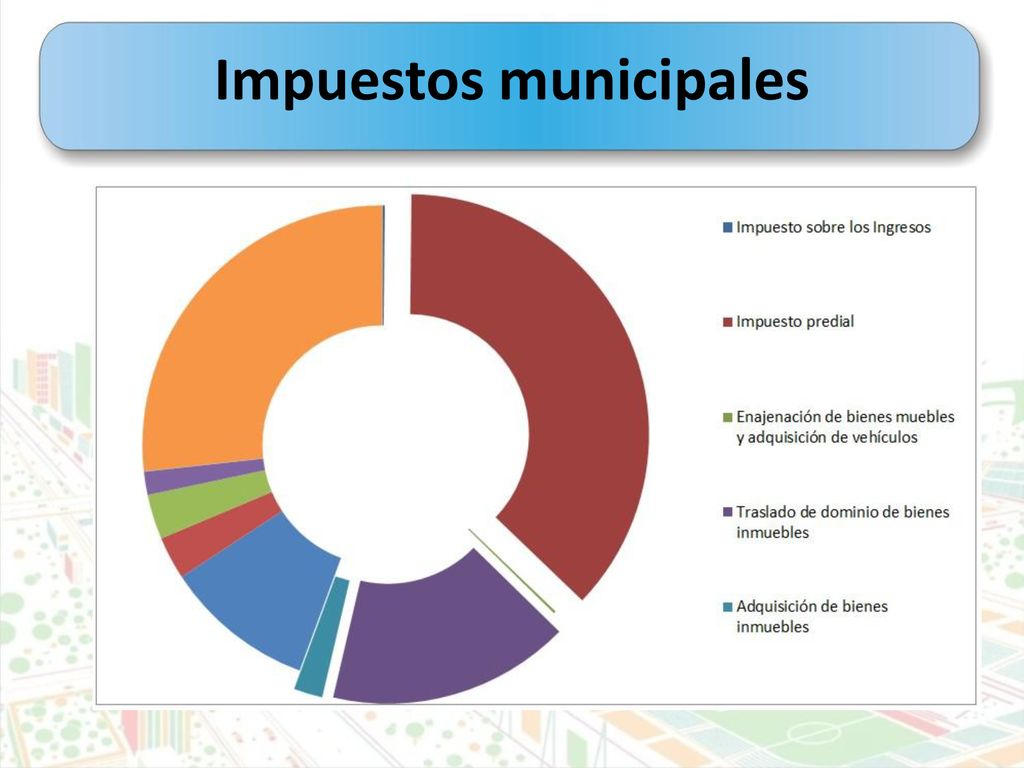1024x768 pixels.
Task: Select the 'Impuesto predial' legend label
Action: (795, 321)
